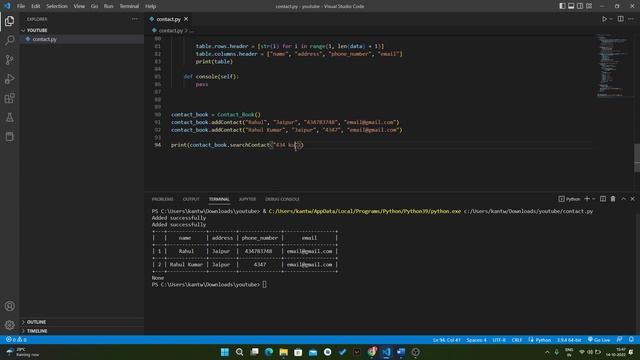The height and width of the screenshot is (360, 640).
Task: Open the View menu
Action: coord(79,6)
